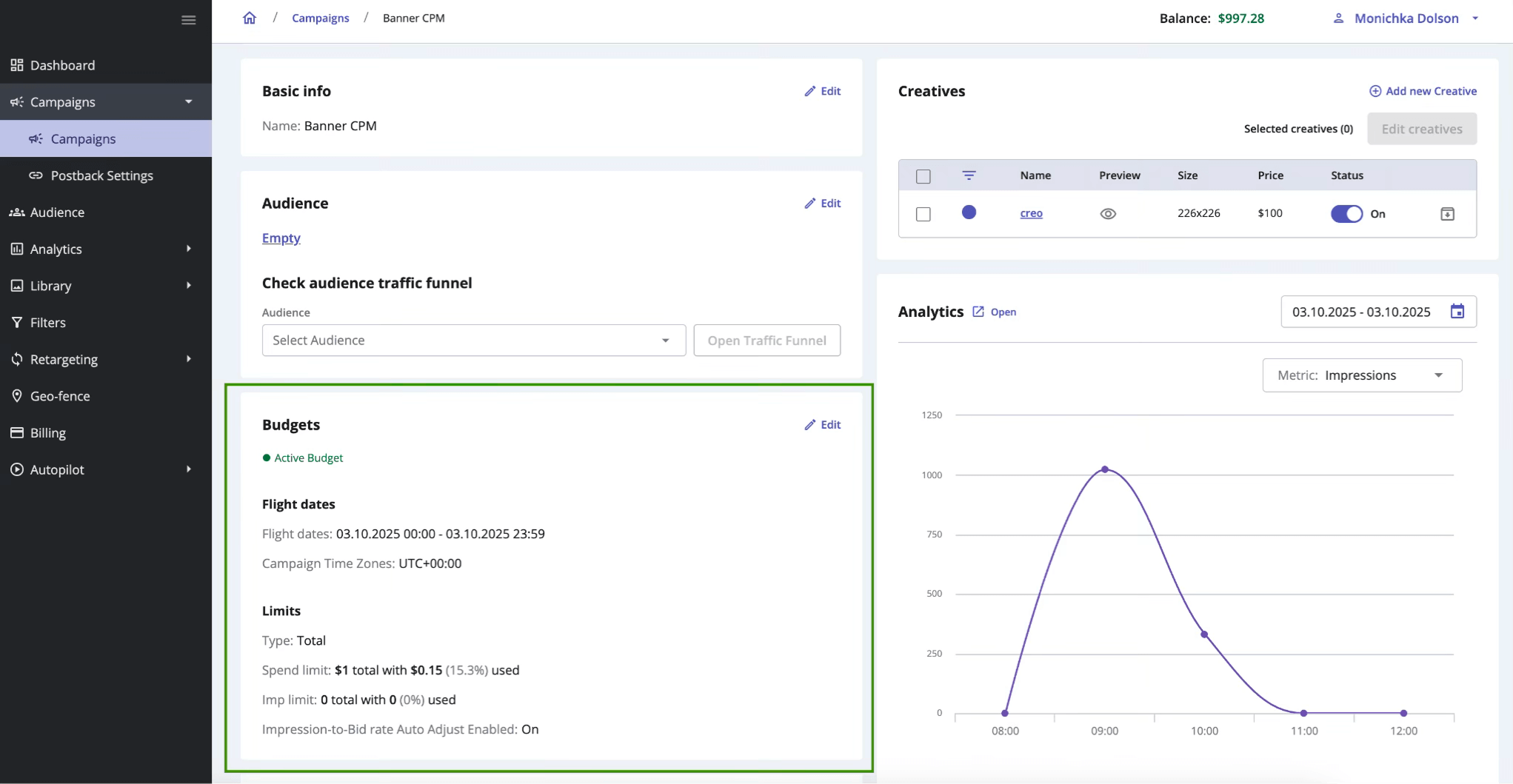Tick the checkbox next to creo creative
The width and height of the screenshot is (1513, 784).
coord(924,213)
